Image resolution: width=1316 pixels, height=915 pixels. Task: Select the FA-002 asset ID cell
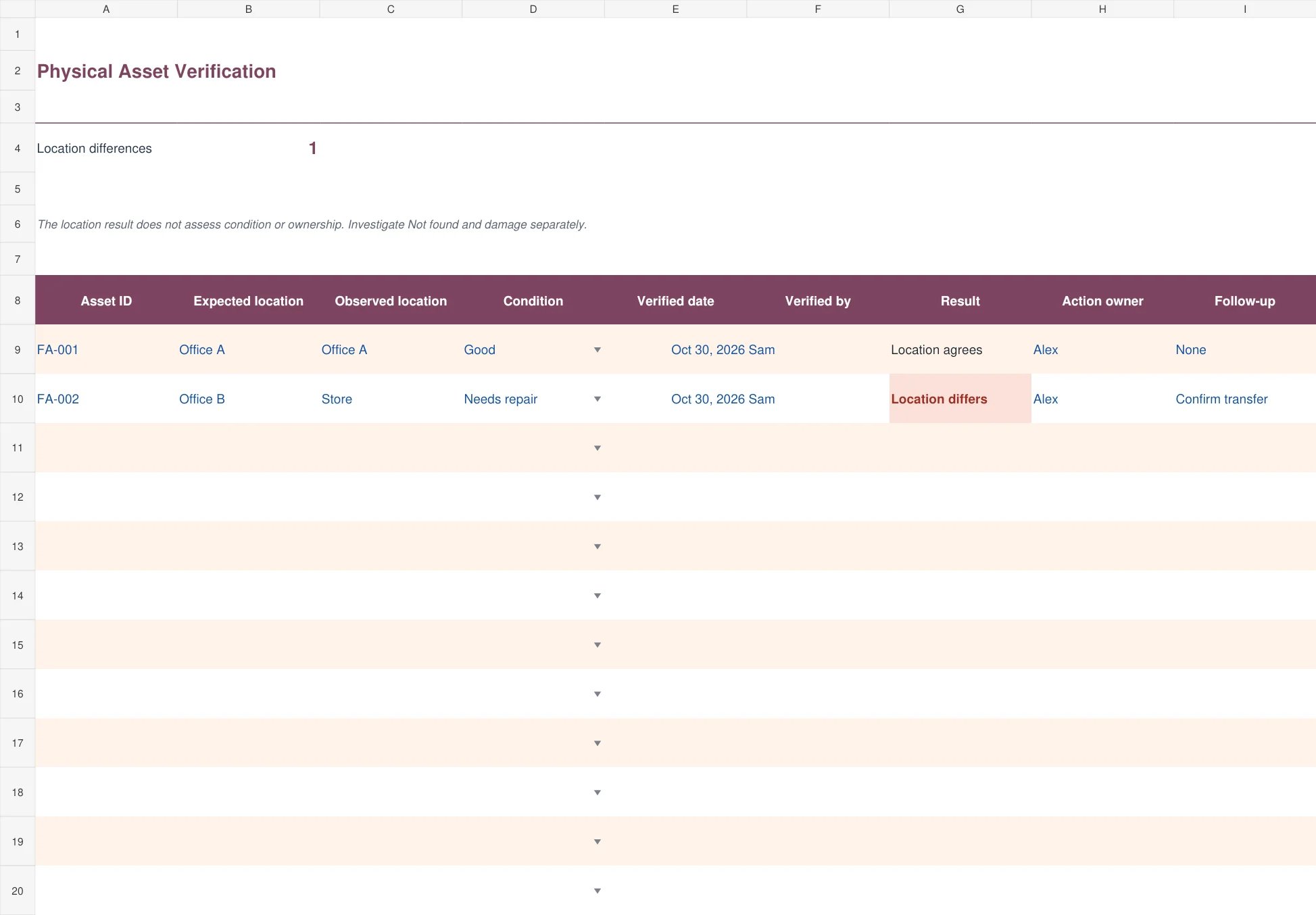click(x=106, y=399)
